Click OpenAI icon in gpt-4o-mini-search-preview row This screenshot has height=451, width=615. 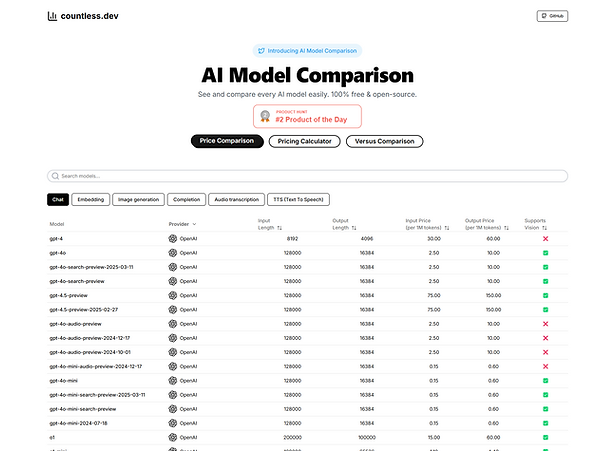(173, 409)
